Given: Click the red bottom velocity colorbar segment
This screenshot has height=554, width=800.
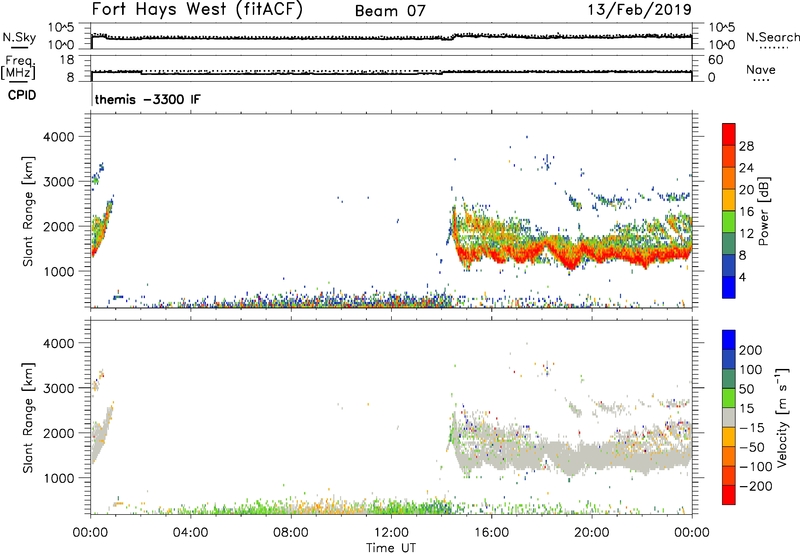Looking at the screenshot, I should tap(729, 495).
